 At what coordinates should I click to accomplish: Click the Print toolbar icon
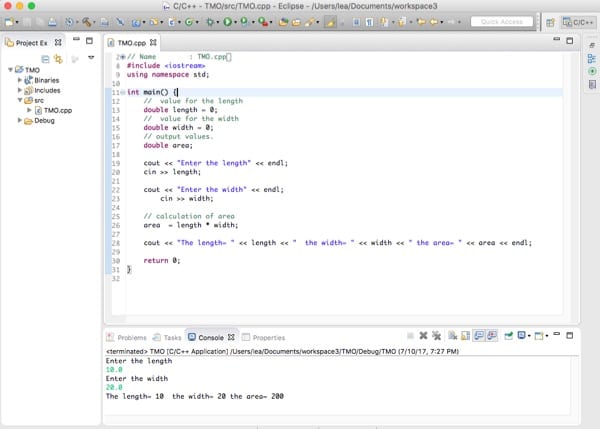coord(52,22)
